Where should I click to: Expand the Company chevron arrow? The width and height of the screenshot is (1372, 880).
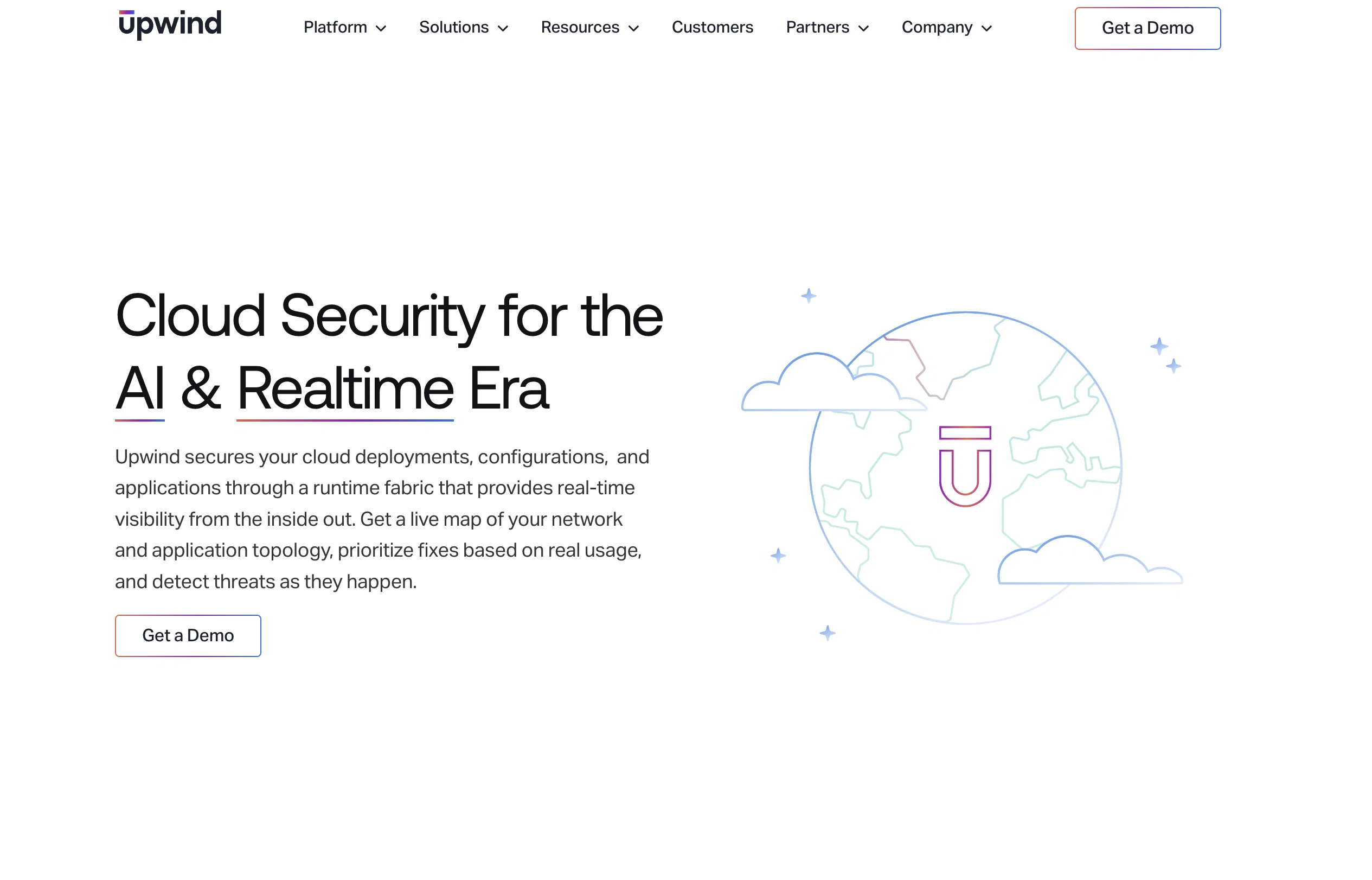(x=986, y=29)
